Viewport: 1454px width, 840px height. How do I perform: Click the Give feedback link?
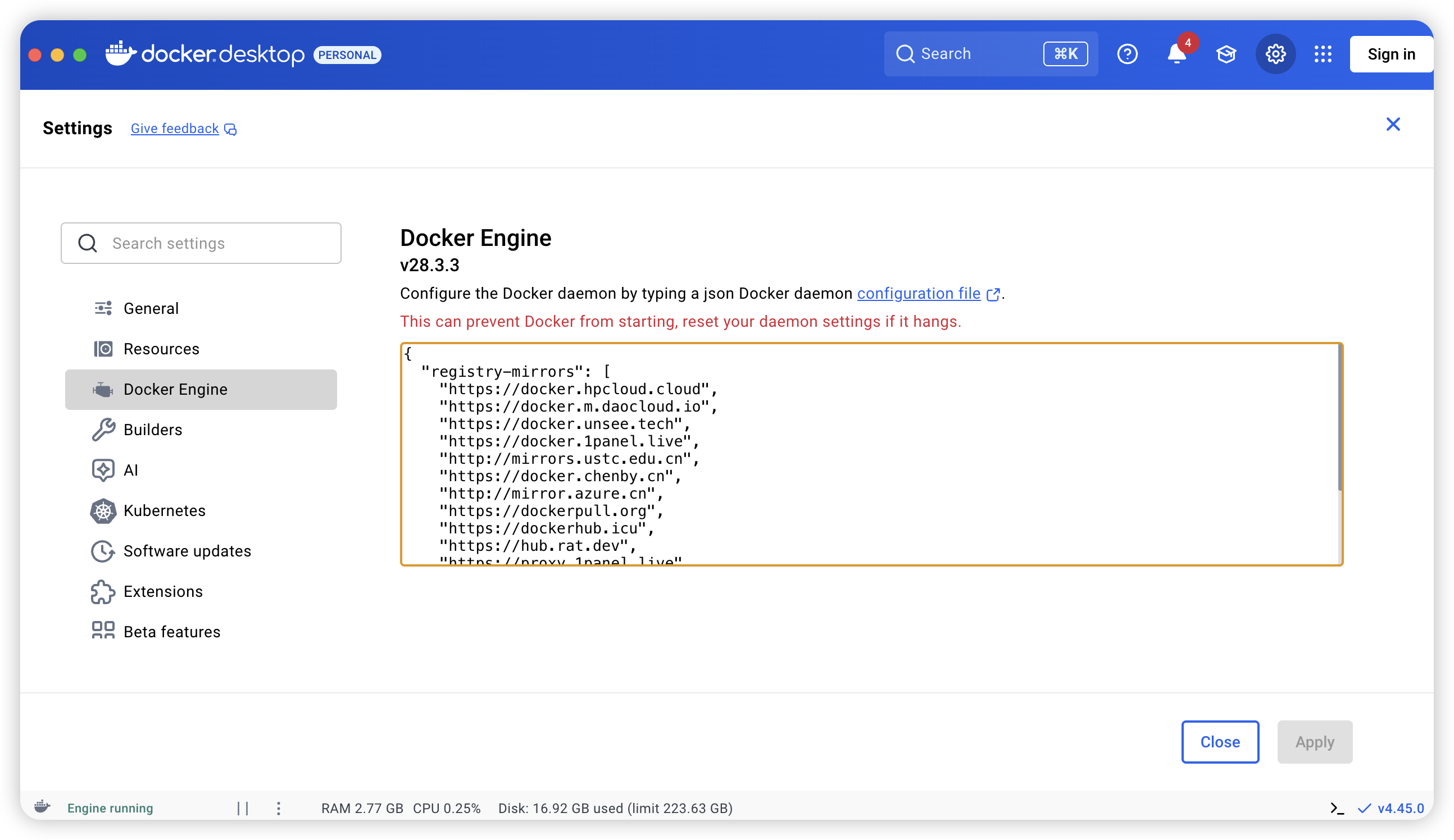coord(175,129)
